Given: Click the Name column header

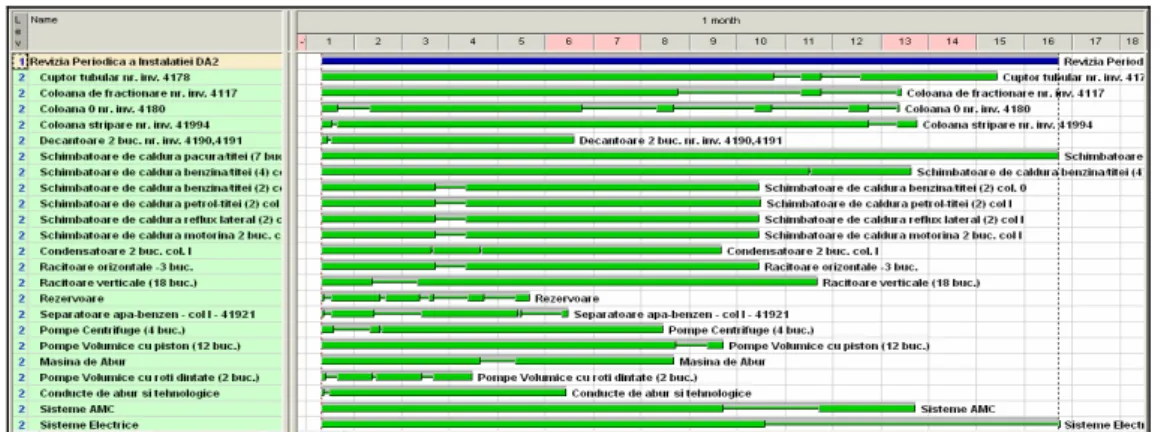Looking at the screenshot, I should pos(155,31).
